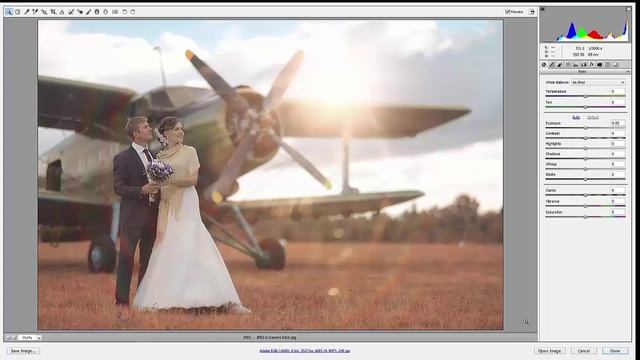Select the Red Eye Removal tool
This screenshot has width=640, height=360.
(x=80, y=12)
